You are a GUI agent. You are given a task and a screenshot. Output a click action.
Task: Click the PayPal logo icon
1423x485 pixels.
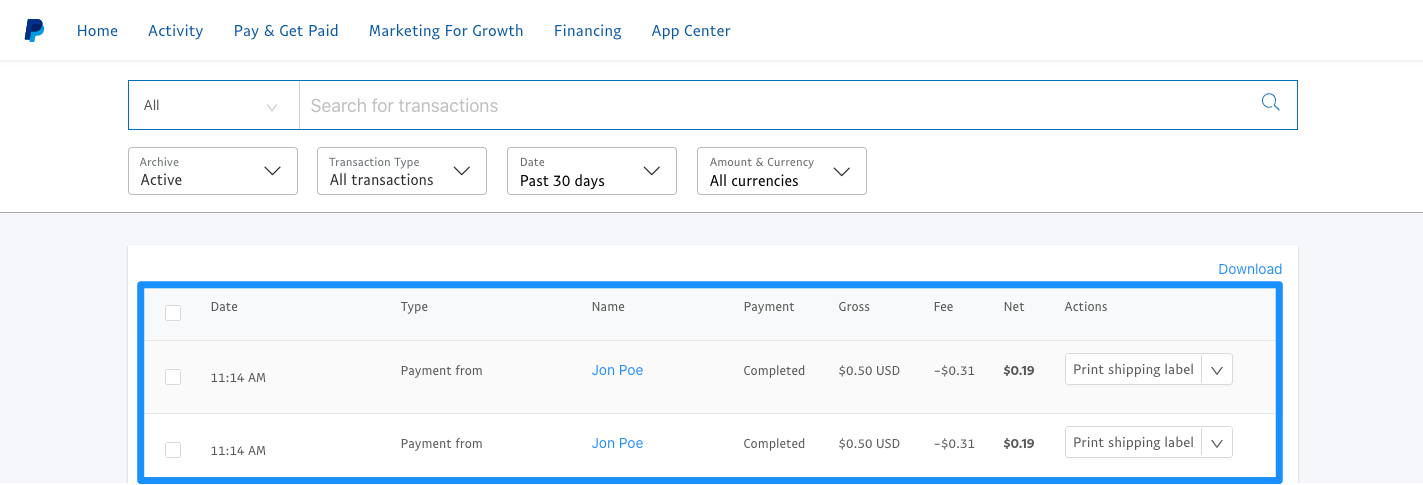(35, 31)
